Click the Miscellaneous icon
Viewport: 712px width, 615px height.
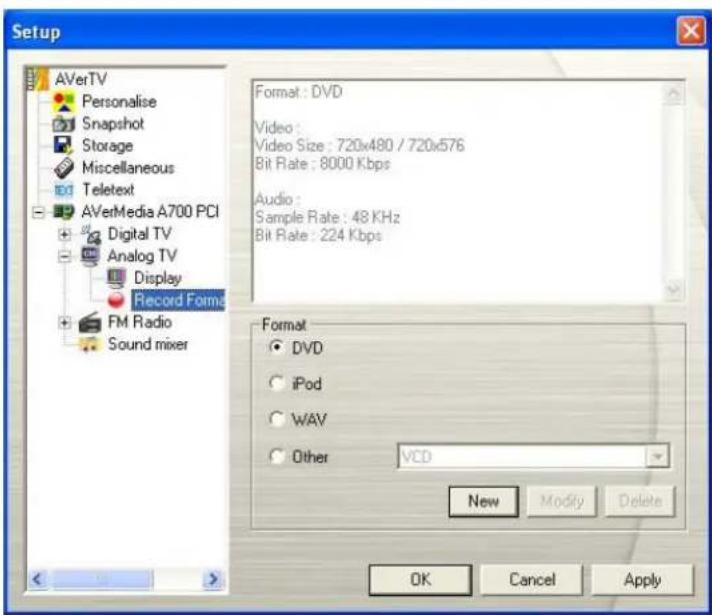click(64, 168)
